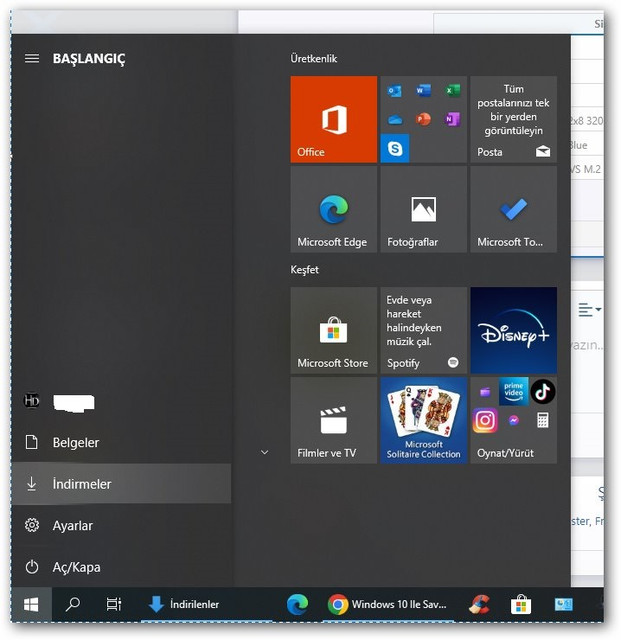
Task: Launch Microsoft Edge tile
Action: pyautogui.click(x=334, y=209)
